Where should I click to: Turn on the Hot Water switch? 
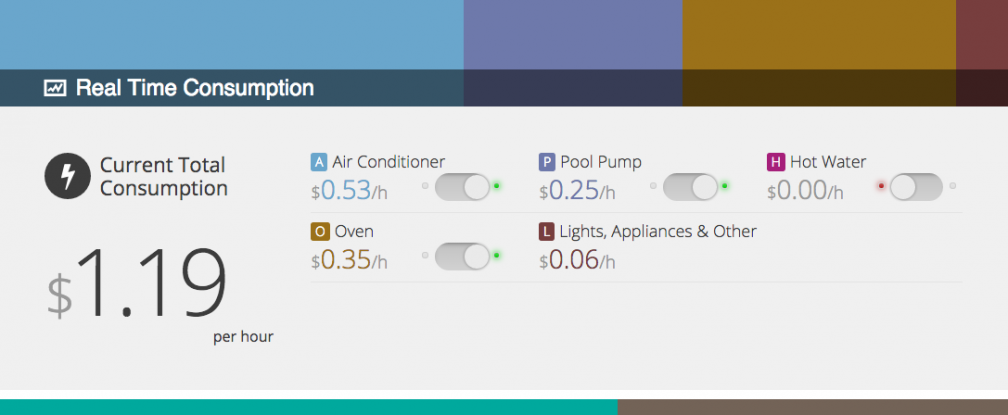tap(916, 187)
